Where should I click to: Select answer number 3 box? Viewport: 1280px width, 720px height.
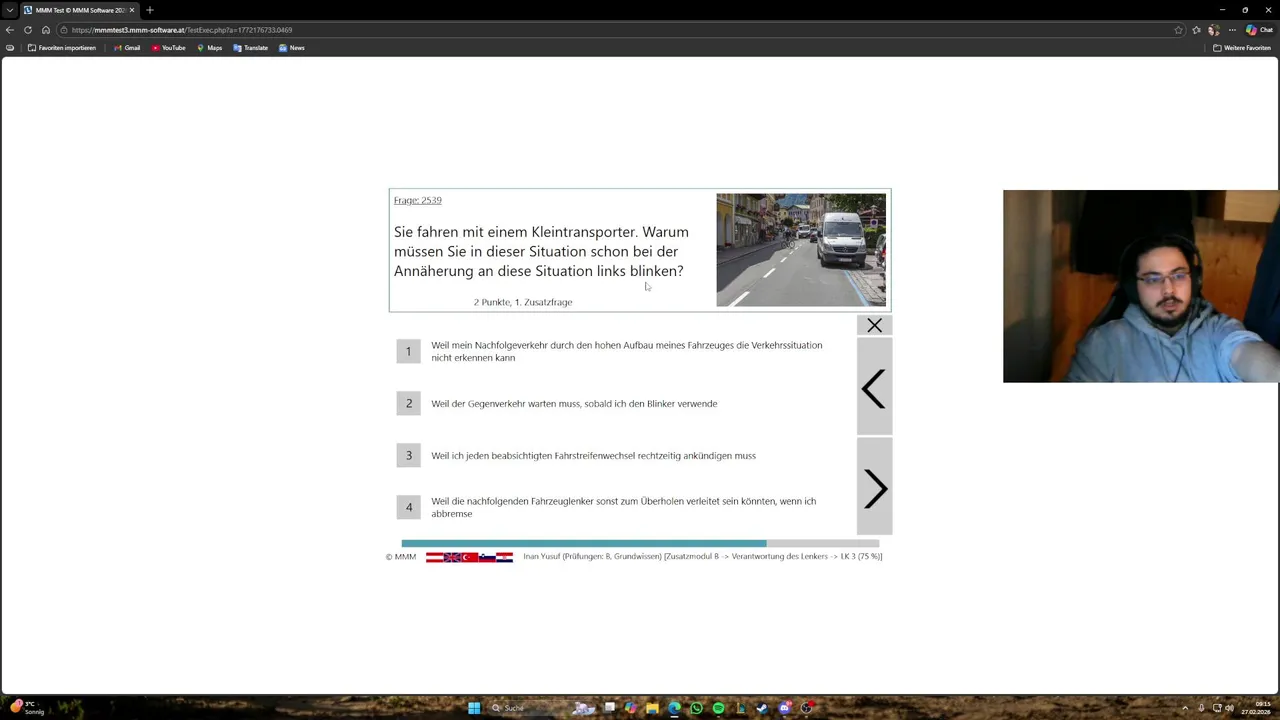(x=408, y=455)
